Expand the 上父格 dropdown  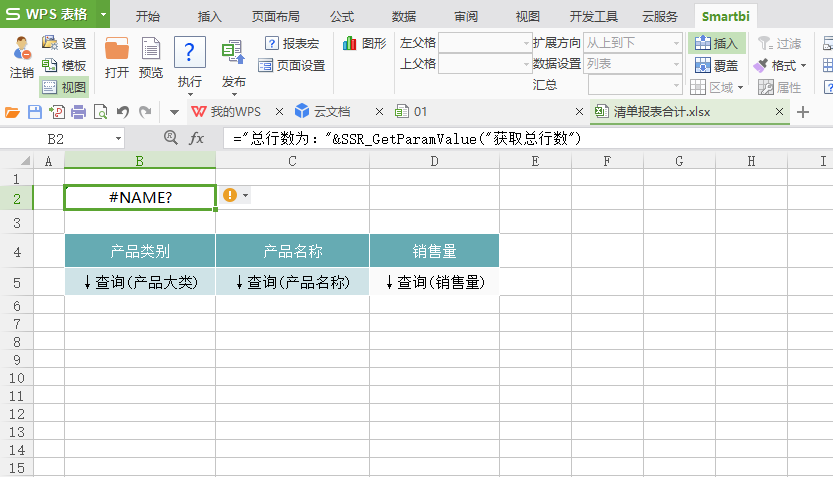point(525,64)
